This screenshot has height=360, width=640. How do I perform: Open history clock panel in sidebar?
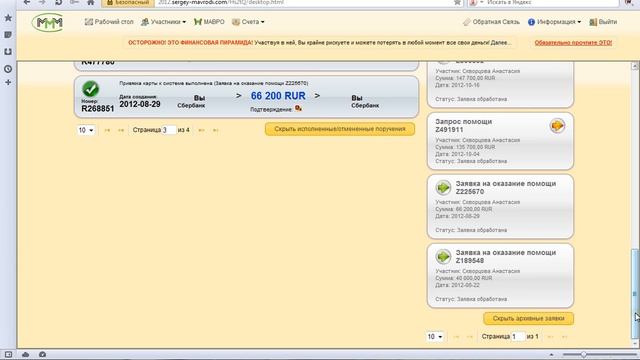pyautogui.click(x=8, y=69)
